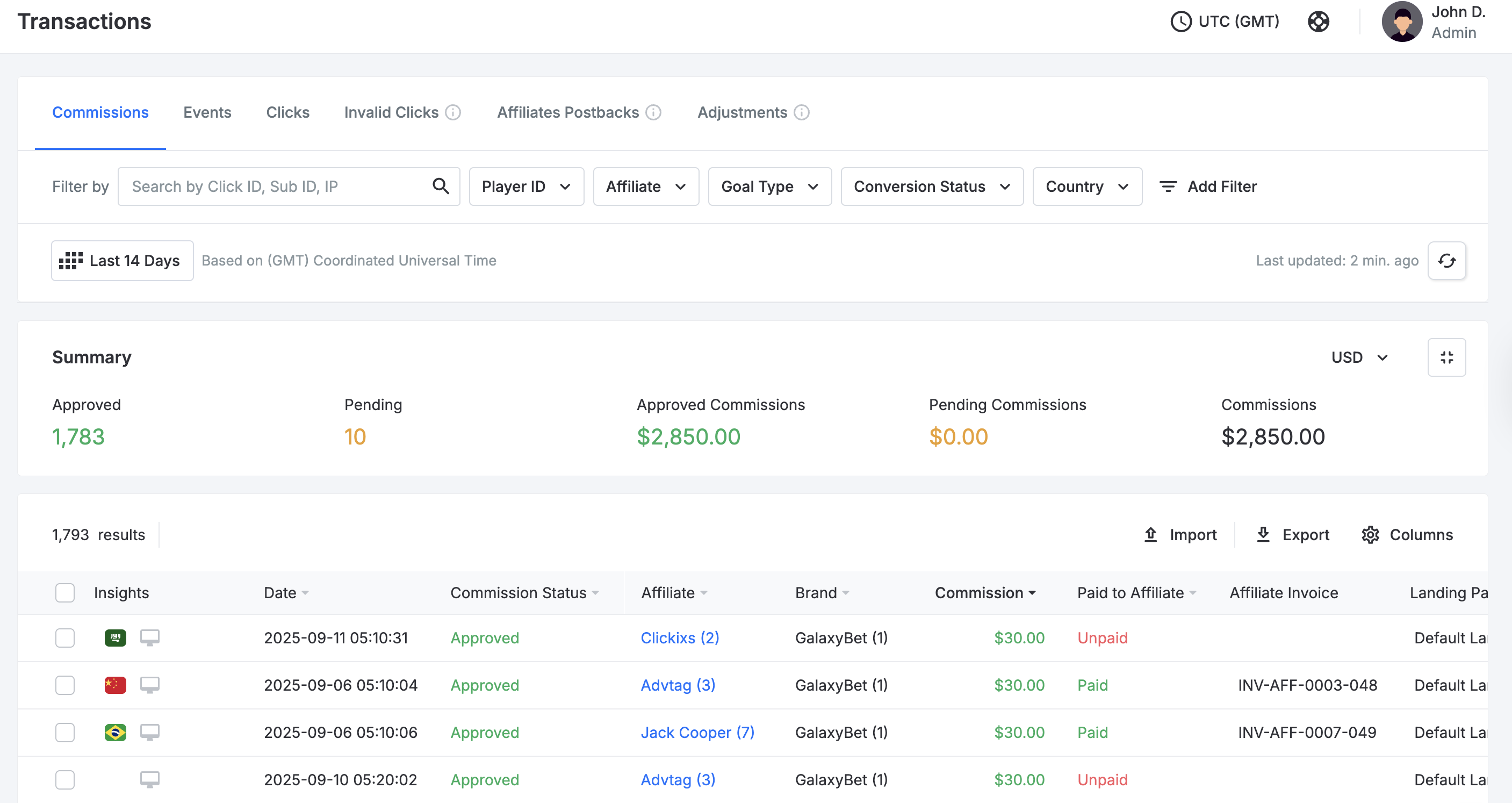Open the Conversion Status dropdown
The image size is (1512, 803).
tap(932, 187)
